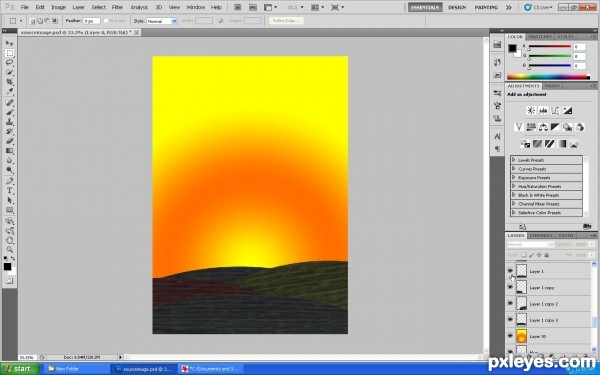Switch to the Design workspace
This screenshot has width=600, height=375.
[x=457, y=7]
